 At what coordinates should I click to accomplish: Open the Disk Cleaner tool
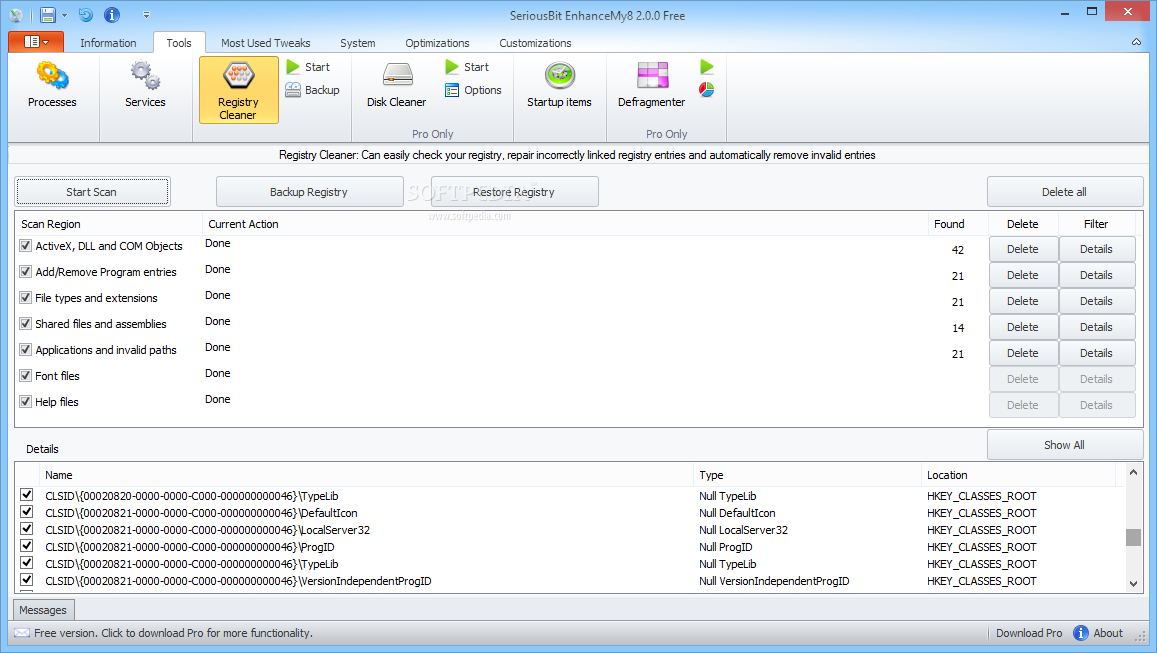point(396,86)
